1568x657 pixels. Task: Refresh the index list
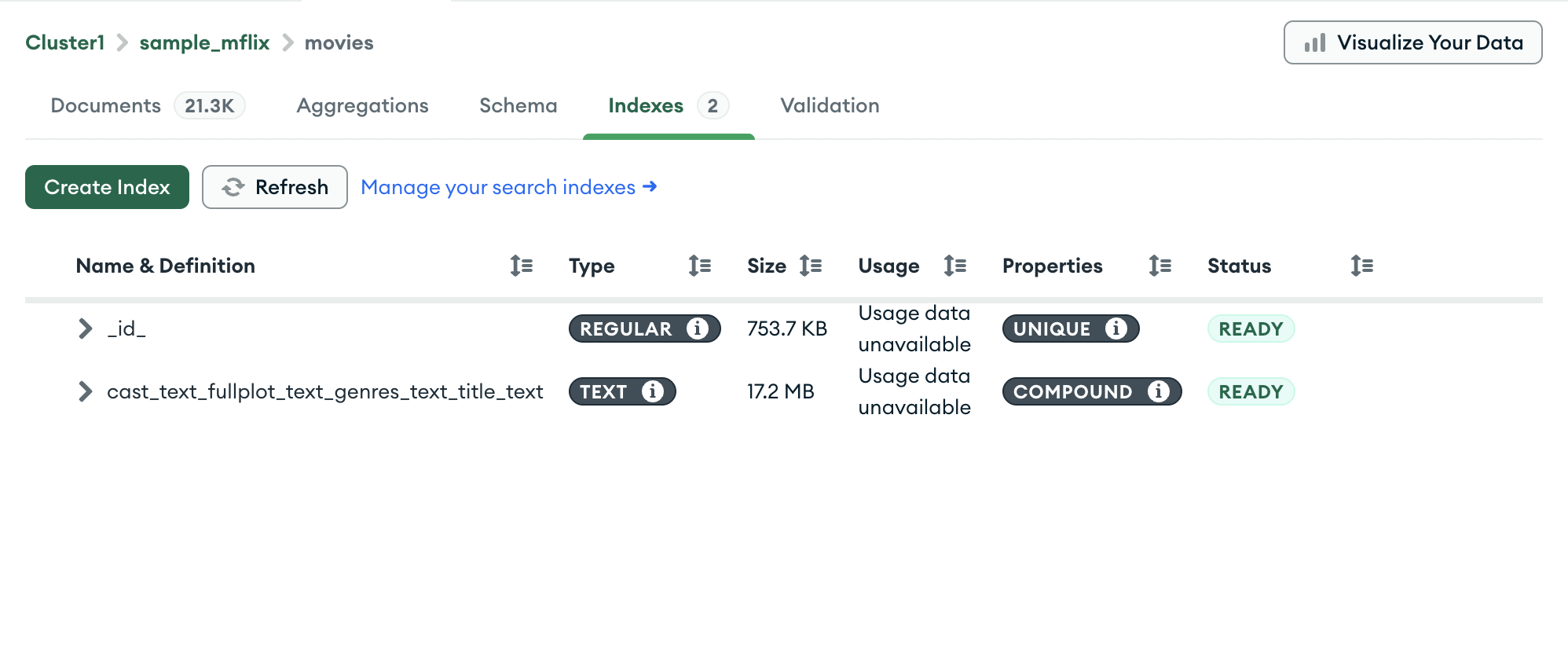(275, 187)
